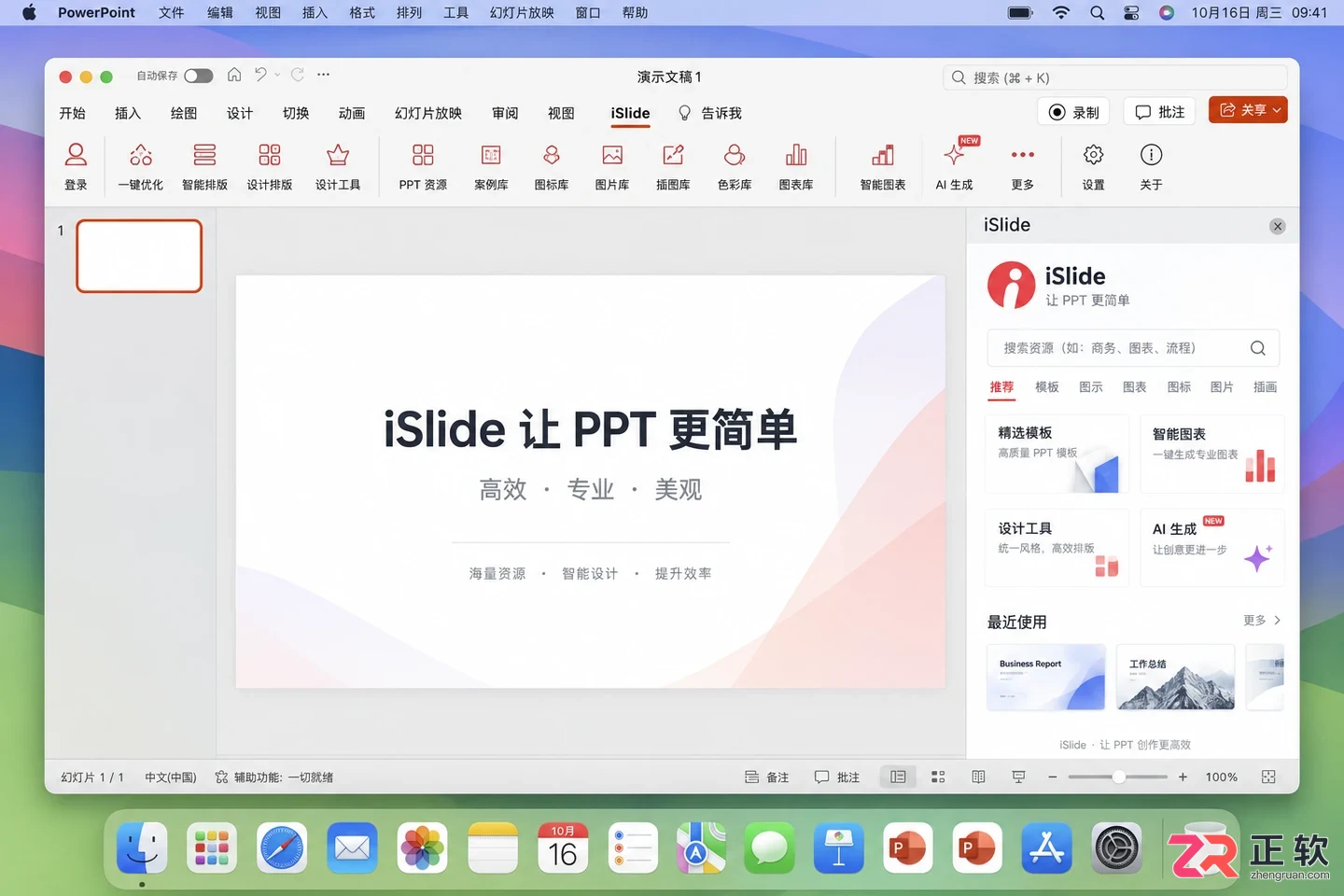This screenshot has height=896, width=1344.
Task: Click the 录制 record button
Action: (1074, 112)
